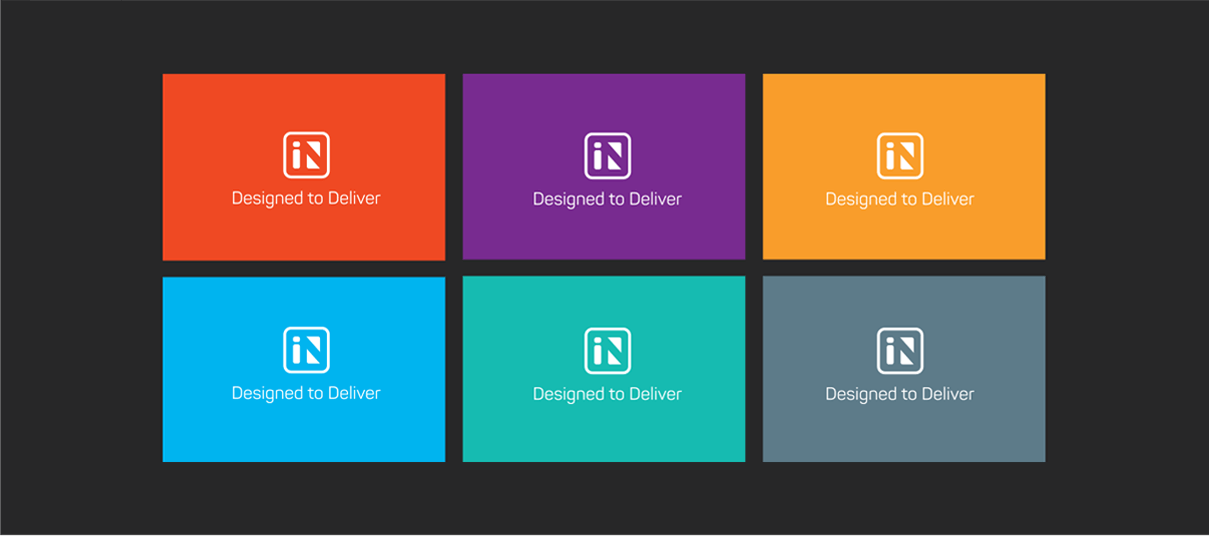Click "Designed to Deliver" on the teal card

pyautogui.click(x=607, y=394)
